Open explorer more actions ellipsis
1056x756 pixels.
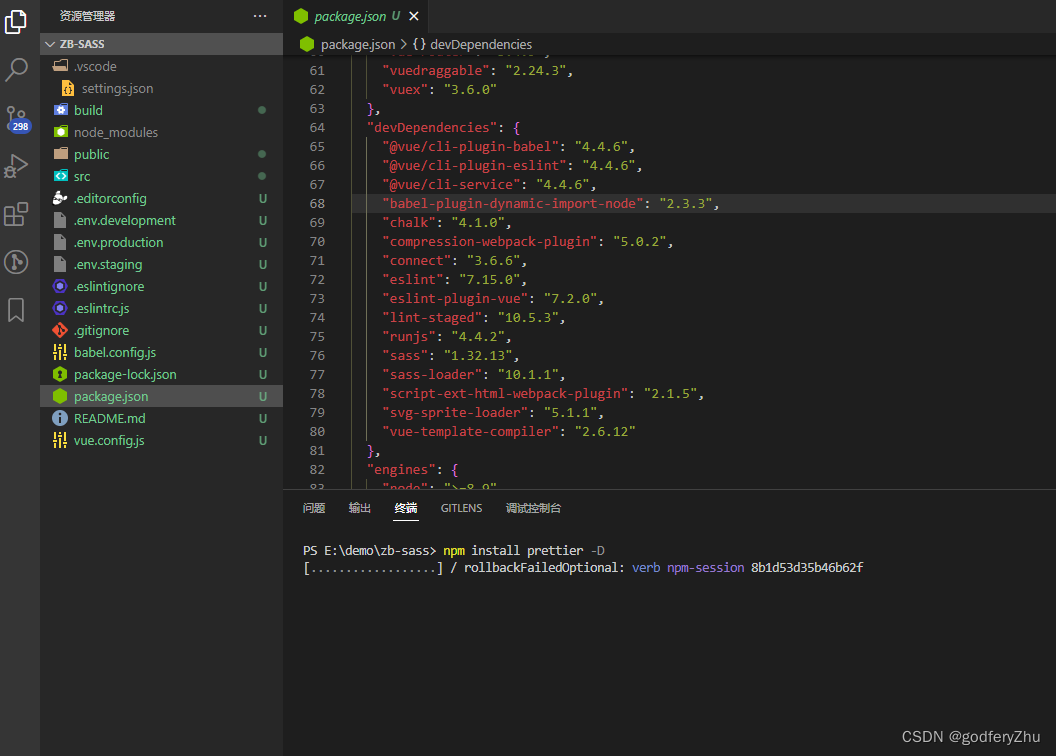[260, 15]
